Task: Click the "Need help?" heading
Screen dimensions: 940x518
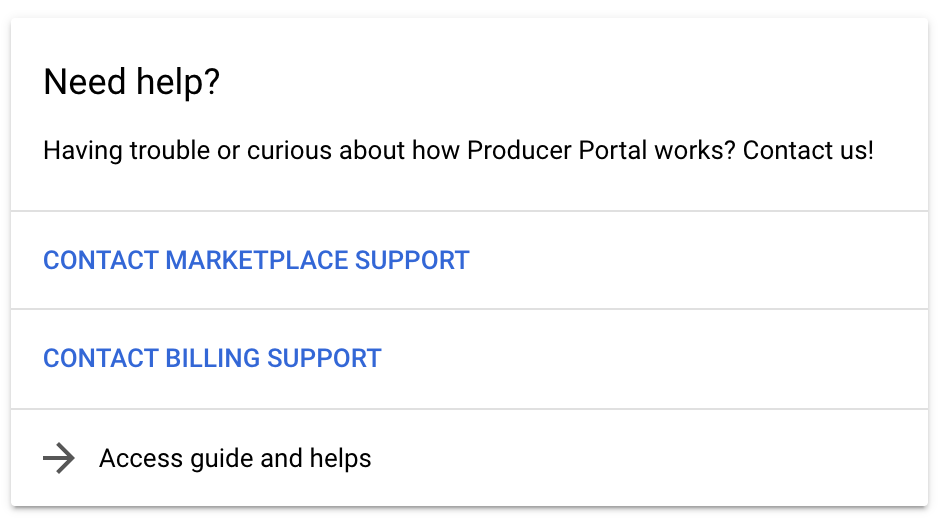Action: coord(131,83)
